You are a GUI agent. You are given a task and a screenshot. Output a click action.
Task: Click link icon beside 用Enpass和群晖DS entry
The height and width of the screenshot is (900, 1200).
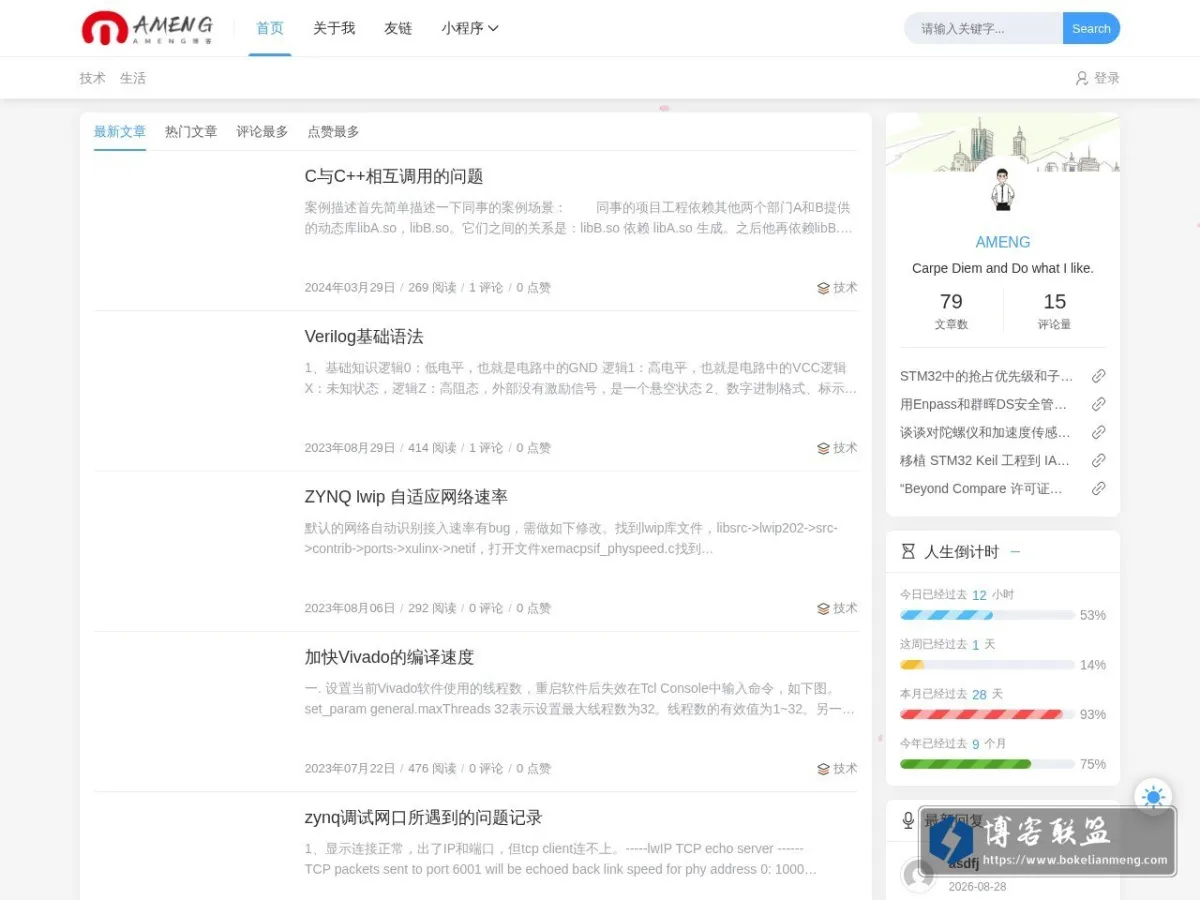[x=1098, y=404]
